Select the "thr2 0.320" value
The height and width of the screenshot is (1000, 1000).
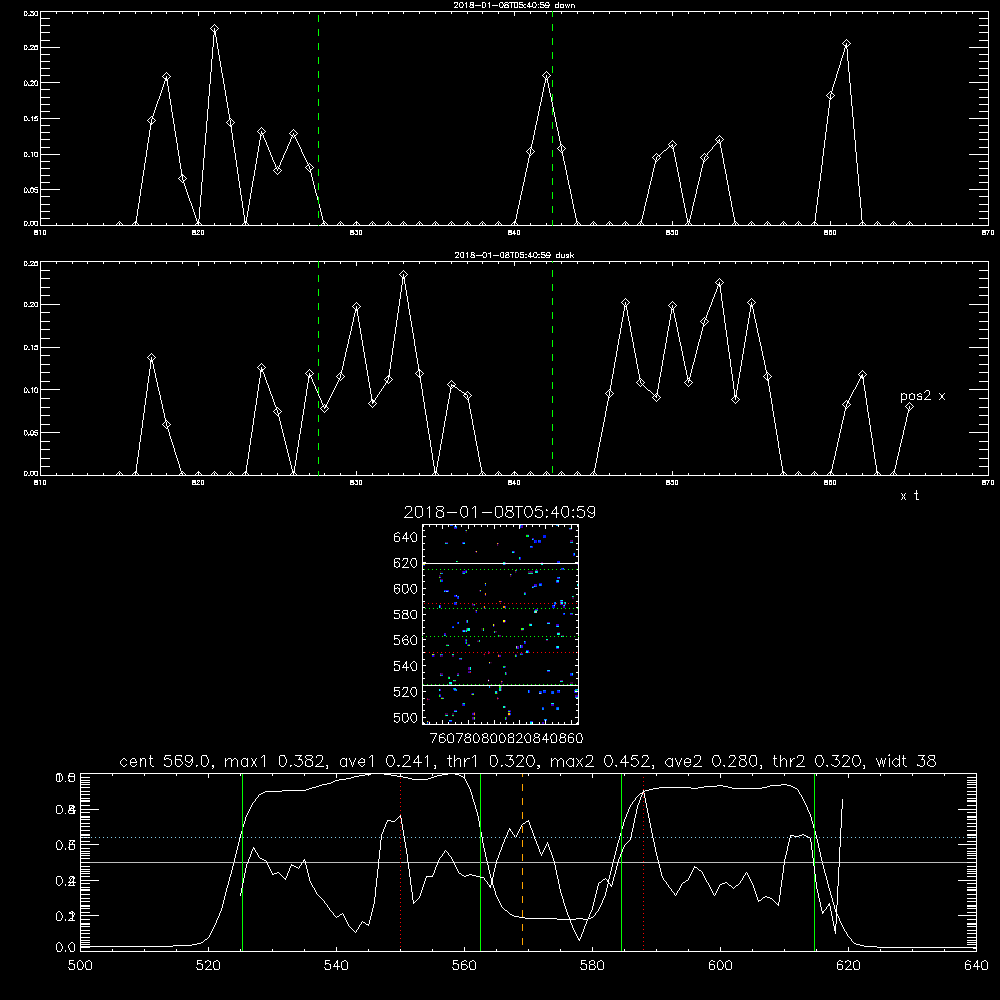tap(817, 761)
